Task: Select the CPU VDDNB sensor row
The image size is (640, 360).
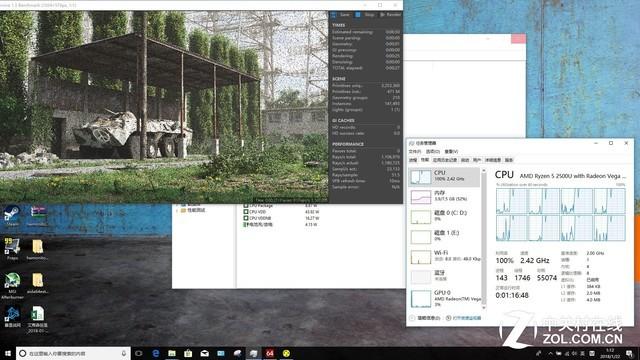Action: (x=281, y=218)
